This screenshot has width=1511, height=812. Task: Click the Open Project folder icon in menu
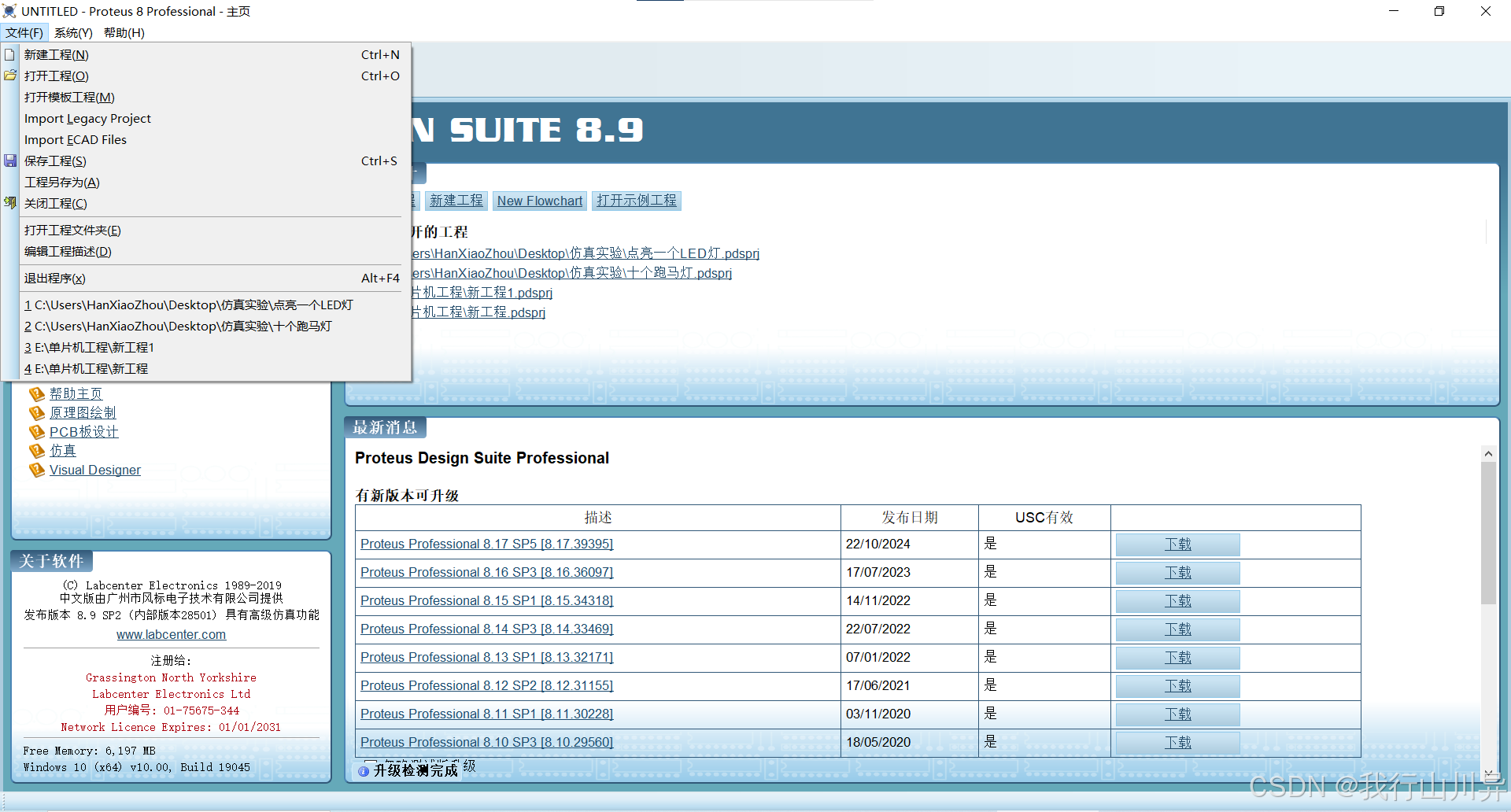tap(9, 76)
